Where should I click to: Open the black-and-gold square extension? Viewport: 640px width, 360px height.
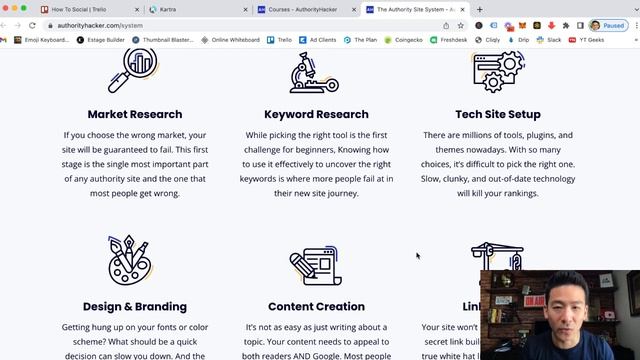point(537,25)
